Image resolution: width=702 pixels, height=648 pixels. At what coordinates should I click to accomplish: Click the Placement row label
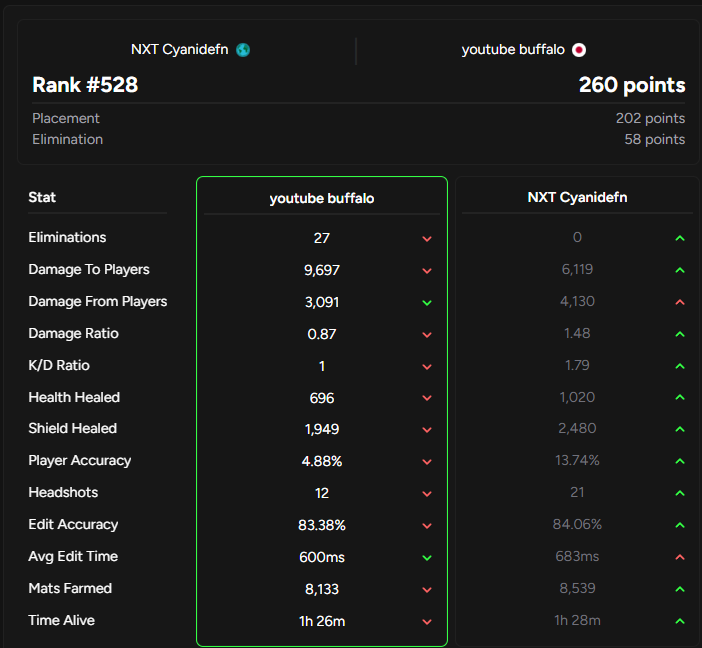66,118
